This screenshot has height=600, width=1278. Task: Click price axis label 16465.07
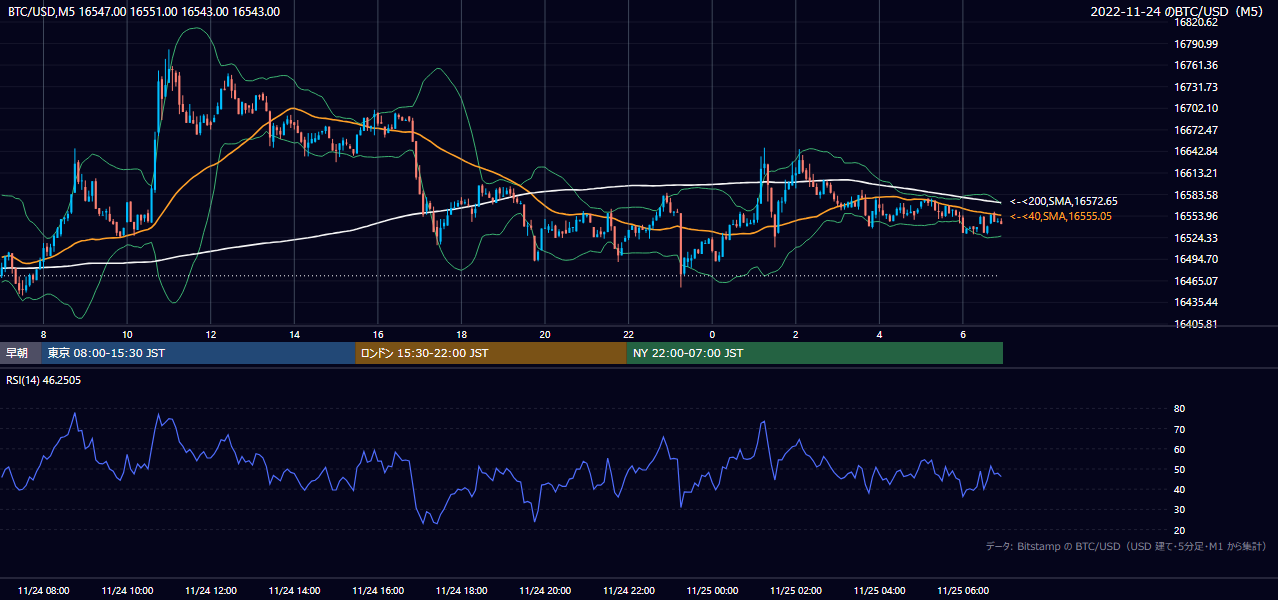[1195, 281]
